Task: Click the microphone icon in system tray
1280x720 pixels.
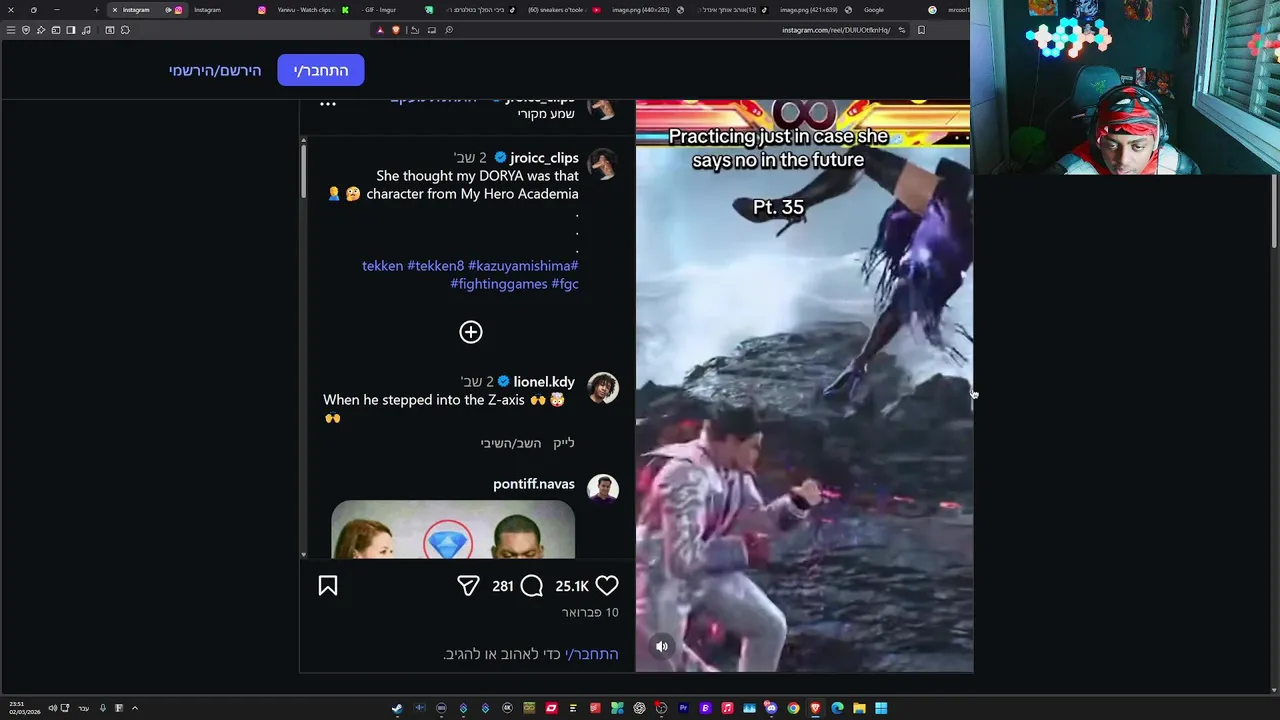Action: [102, 708]
